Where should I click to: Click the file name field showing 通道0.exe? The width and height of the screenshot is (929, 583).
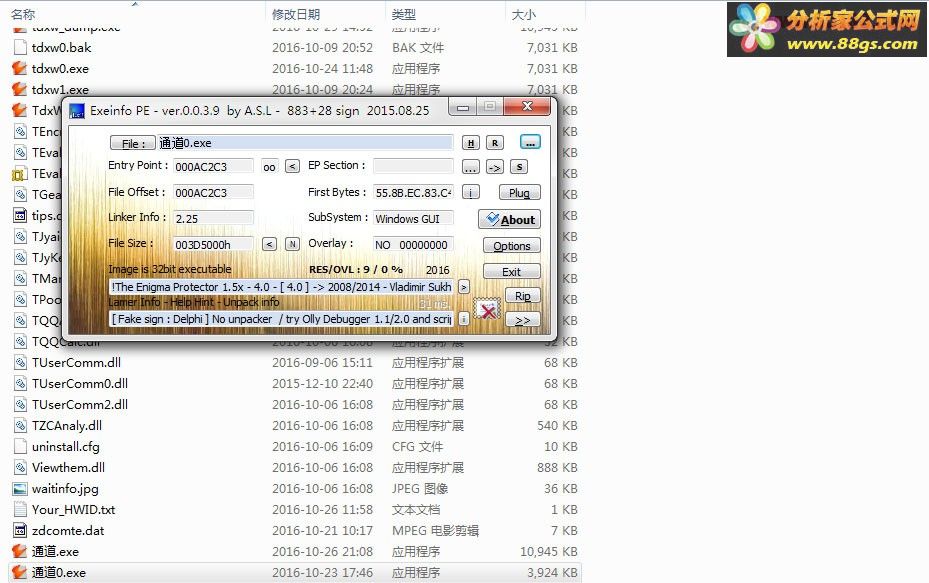[x=305, y=143]
